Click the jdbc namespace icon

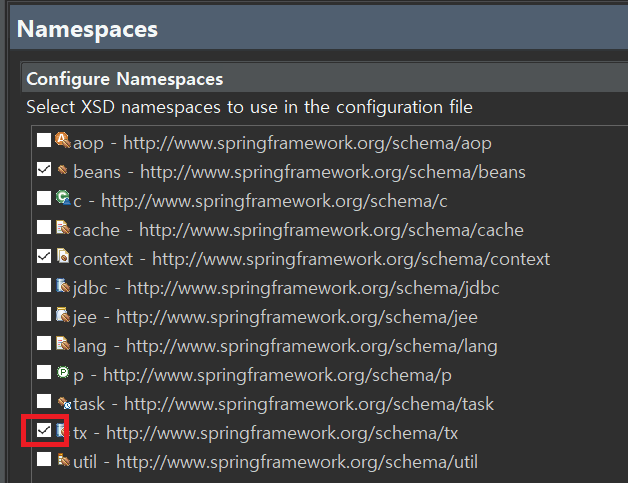click(x=63, y=285)
